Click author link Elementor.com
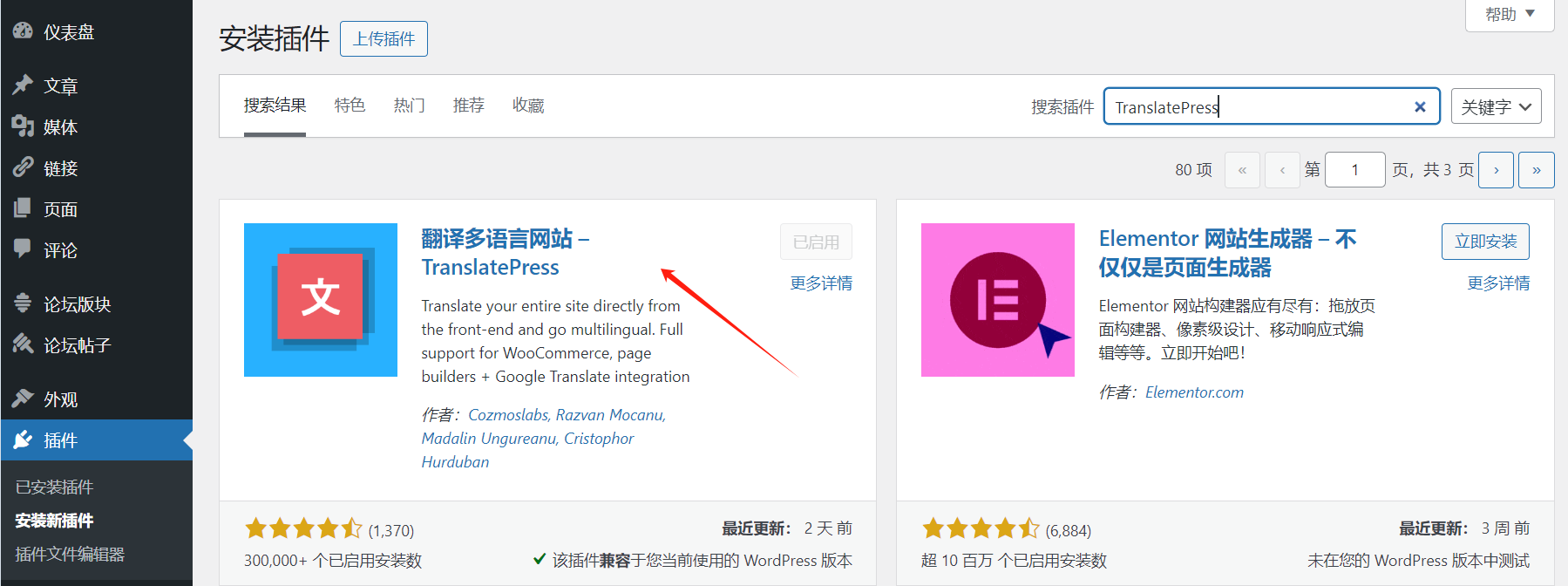Screen dimensions: 1568x586 1194,392
